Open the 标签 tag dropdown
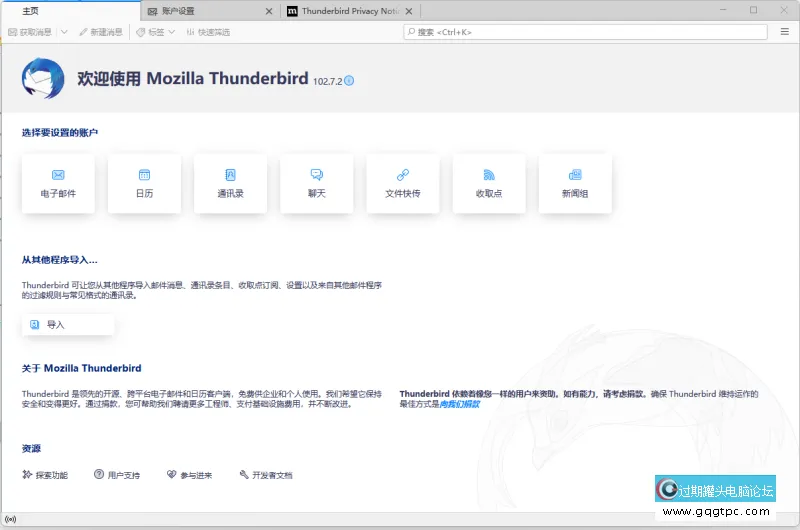Viewport: 800px width, 530px height. (156, 32)
